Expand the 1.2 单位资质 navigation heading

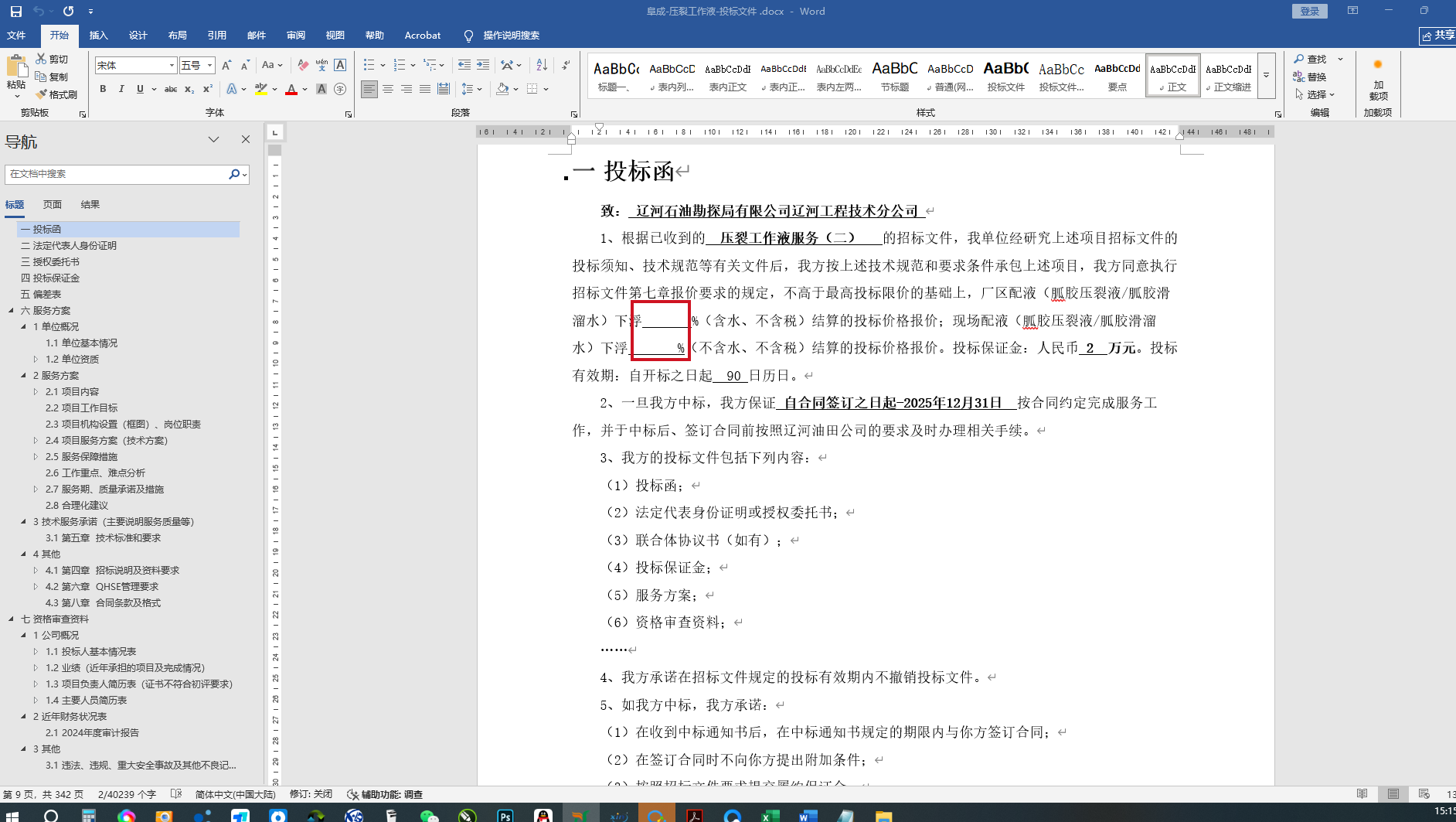tap(36, 360)
